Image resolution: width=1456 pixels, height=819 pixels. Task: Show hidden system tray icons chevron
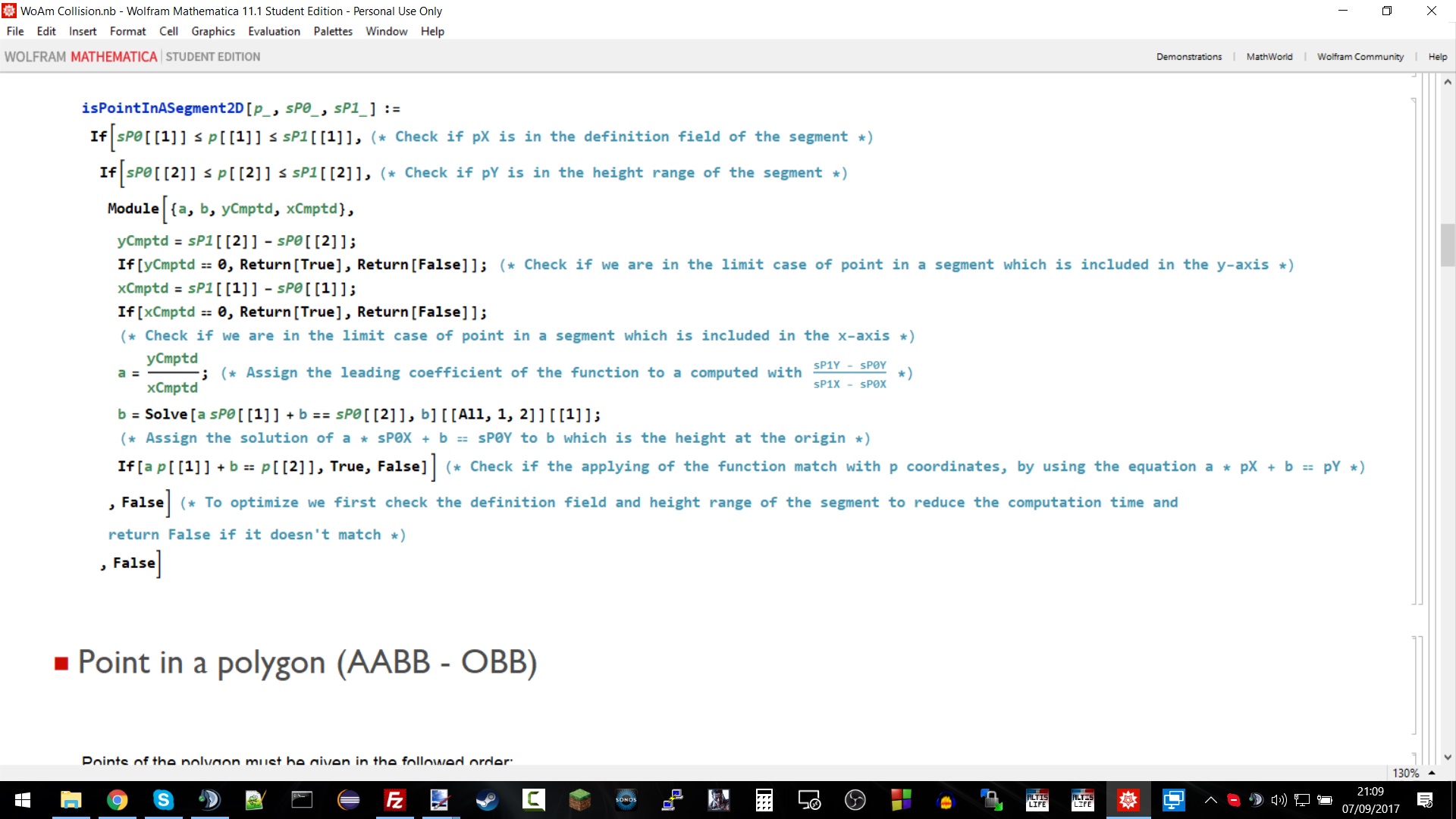point(1211,800)
